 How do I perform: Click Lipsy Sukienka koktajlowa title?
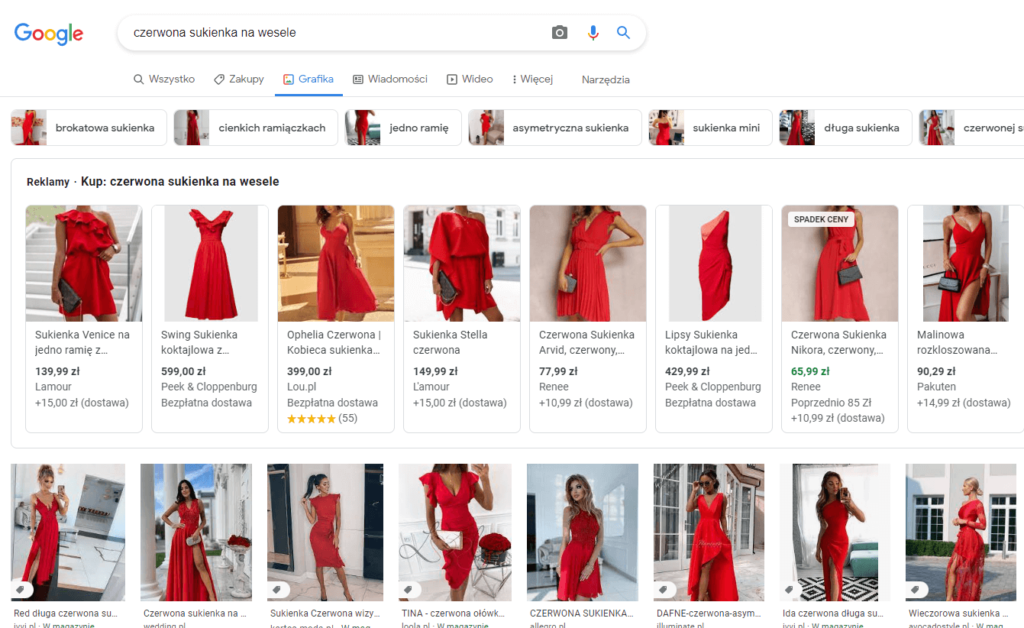[711, 342]
